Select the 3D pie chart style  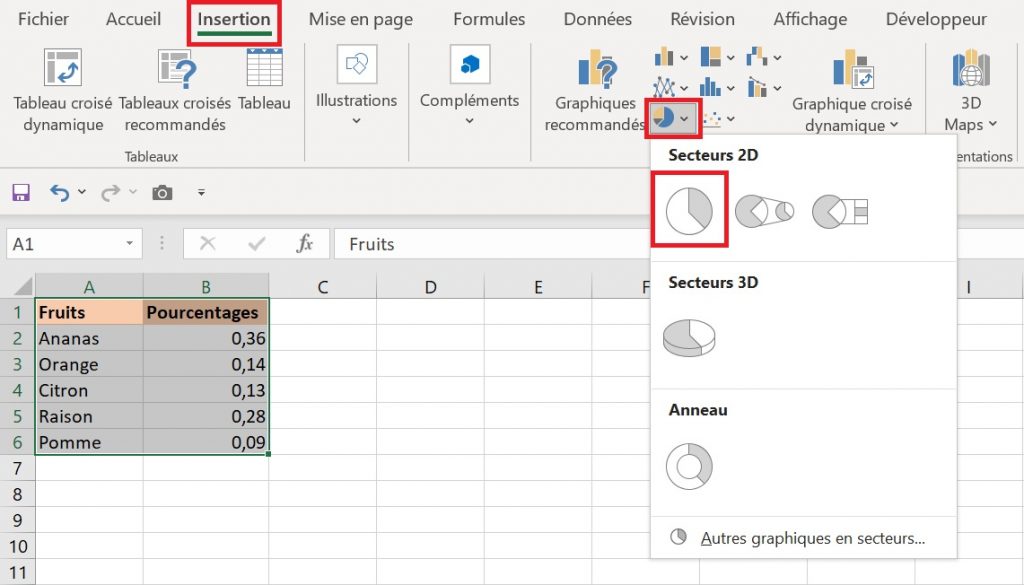(x=689, y=337)
